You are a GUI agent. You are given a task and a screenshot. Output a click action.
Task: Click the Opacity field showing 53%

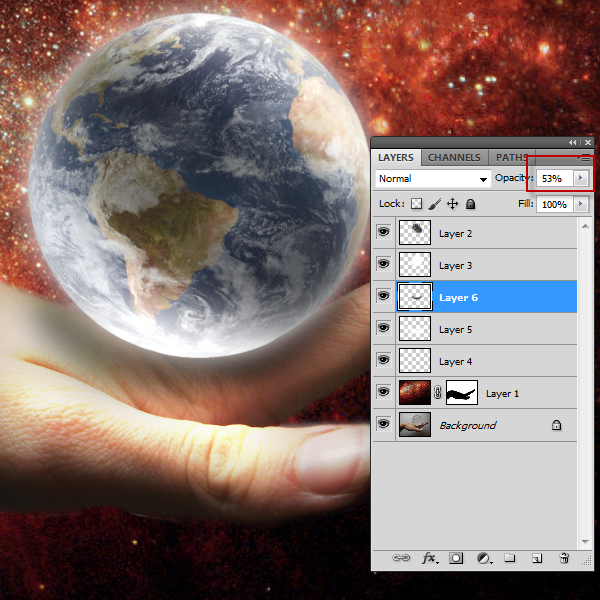pos(554,178)
